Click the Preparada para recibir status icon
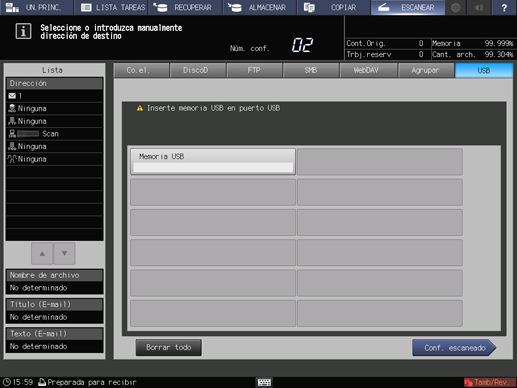Screen dimensions: 517x388 pos(42,382)
